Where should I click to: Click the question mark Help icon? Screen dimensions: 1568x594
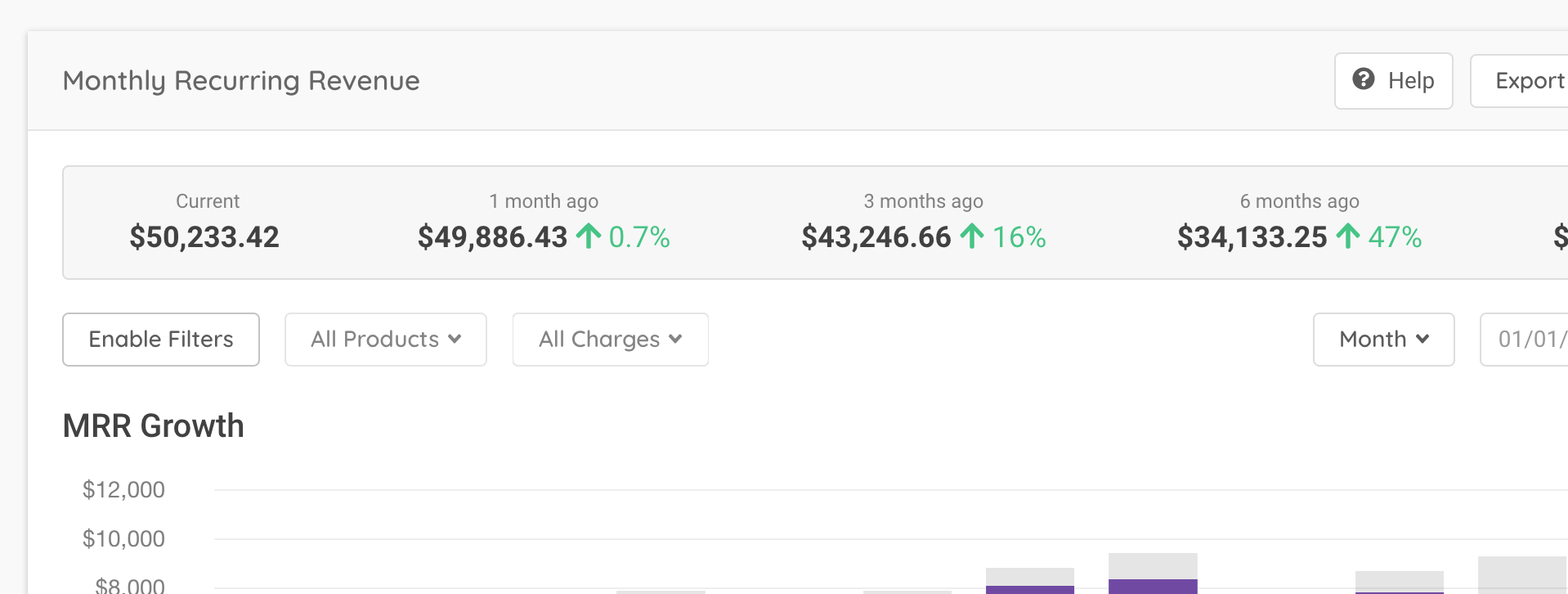click(x=1363, y=79)
